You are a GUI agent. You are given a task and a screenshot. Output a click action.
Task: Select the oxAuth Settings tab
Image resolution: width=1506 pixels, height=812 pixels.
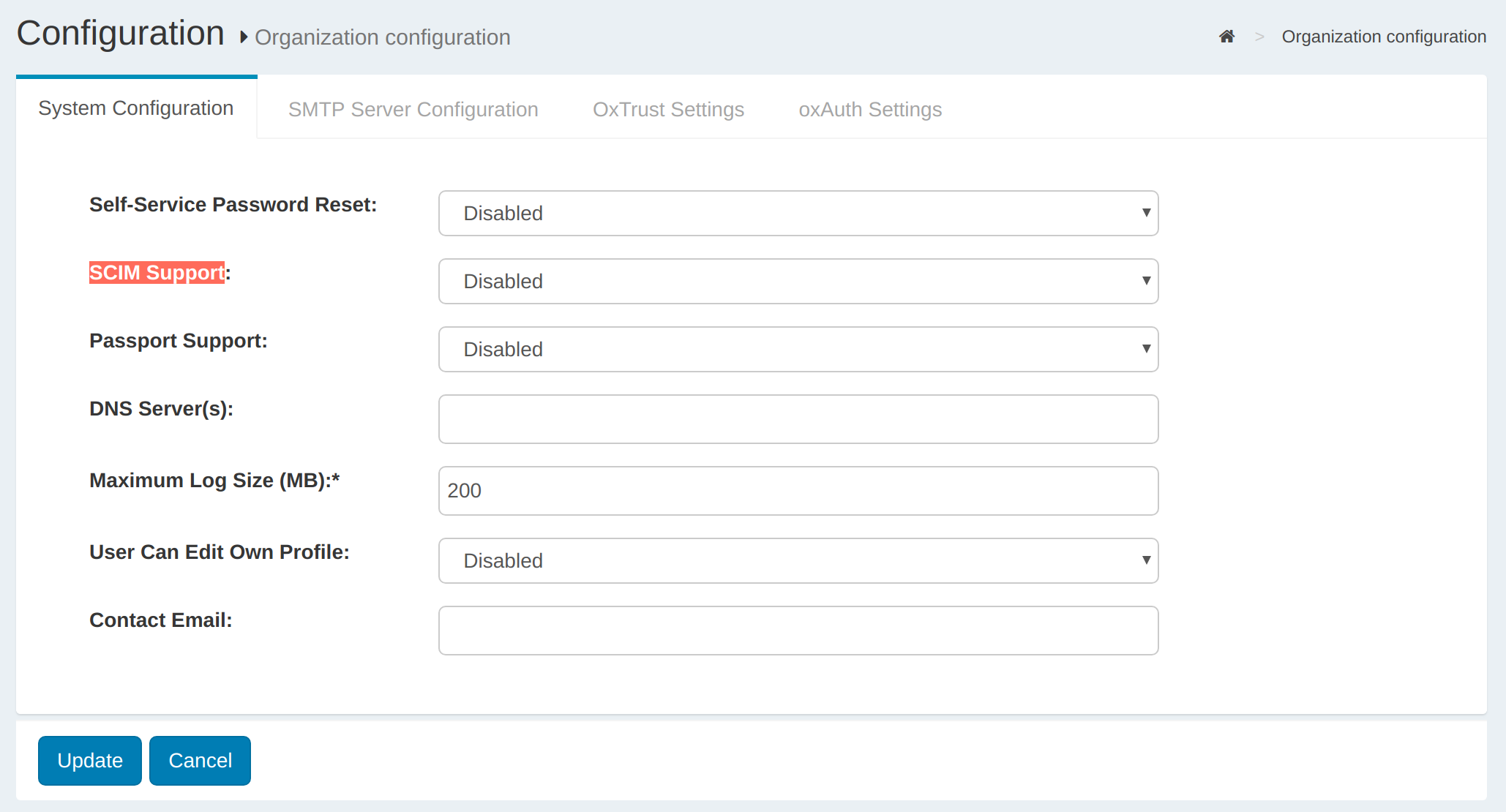coord(870,110)
